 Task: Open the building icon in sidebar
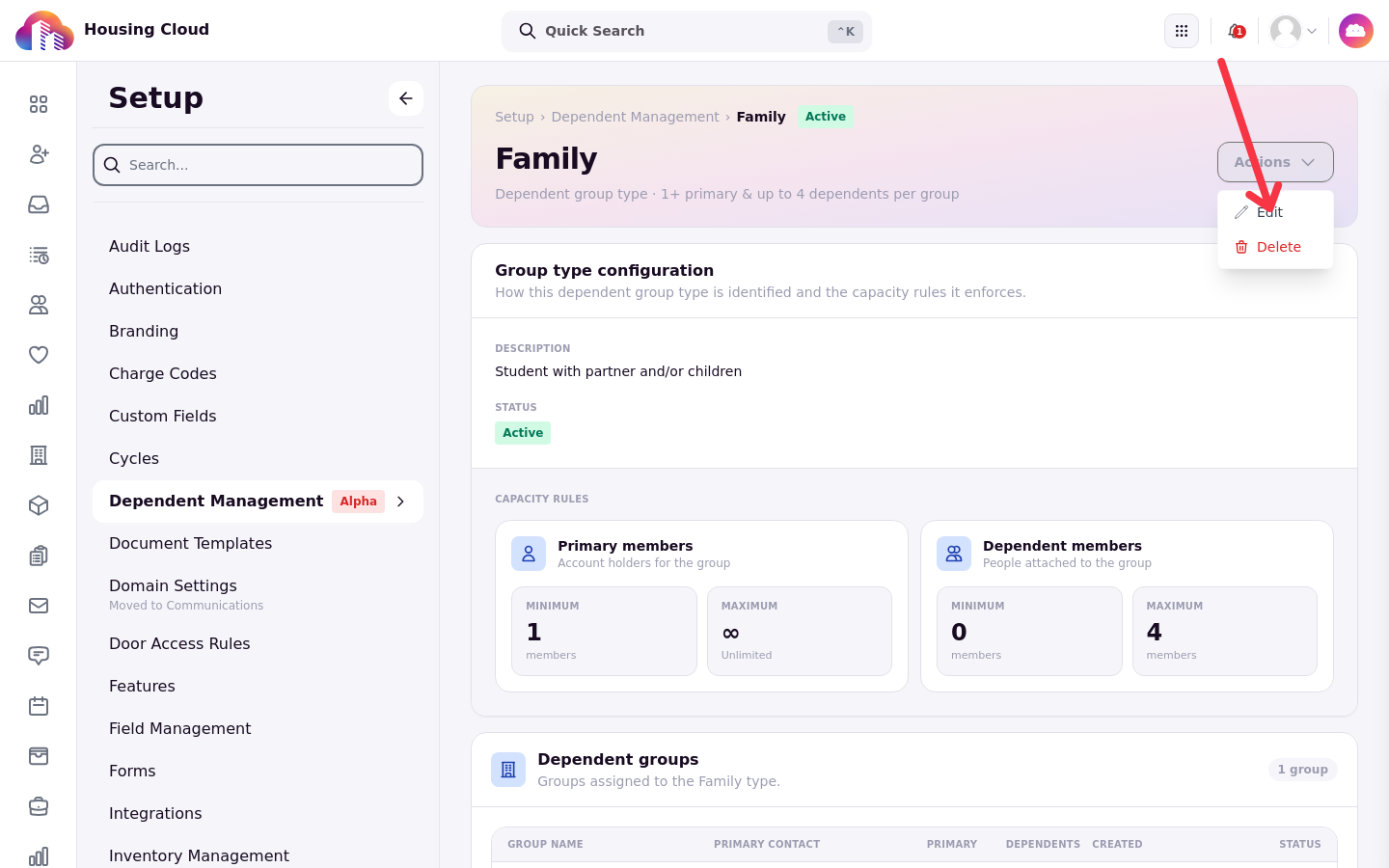(39, 455)
